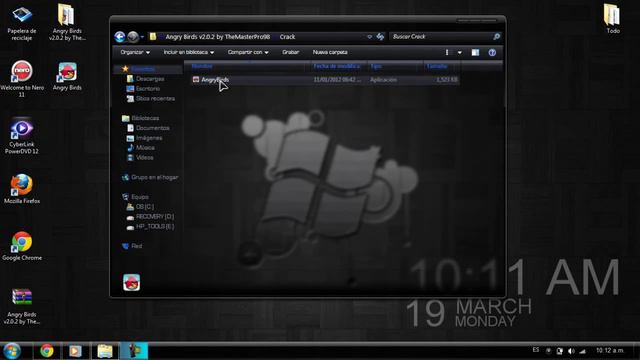The image size is (640, 360).
Task: Open the network signal tray icon
Action: click(x=582, y=351)
